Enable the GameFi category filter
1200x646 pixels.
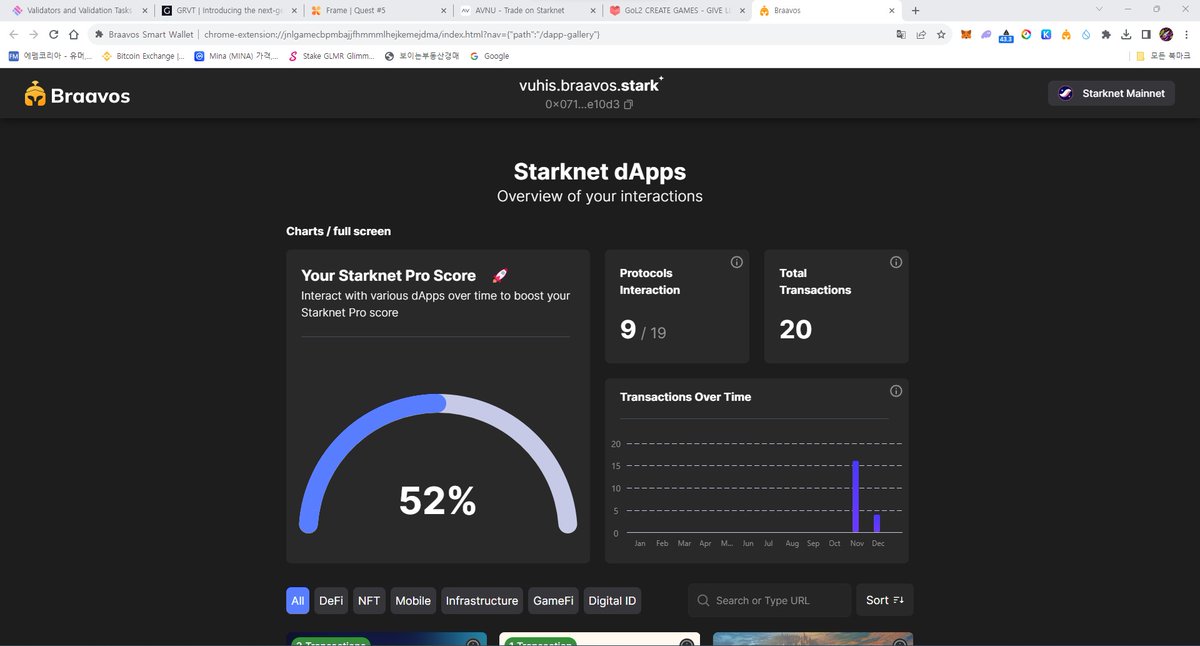552,600
